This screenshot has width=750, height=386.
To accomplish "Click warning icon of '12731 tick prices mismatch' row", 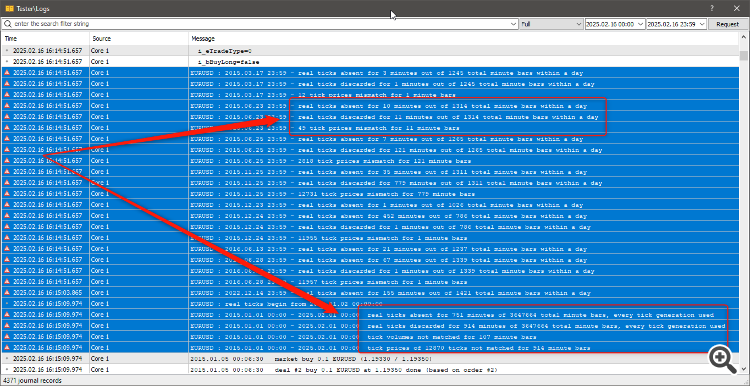I will click(7, 194).
